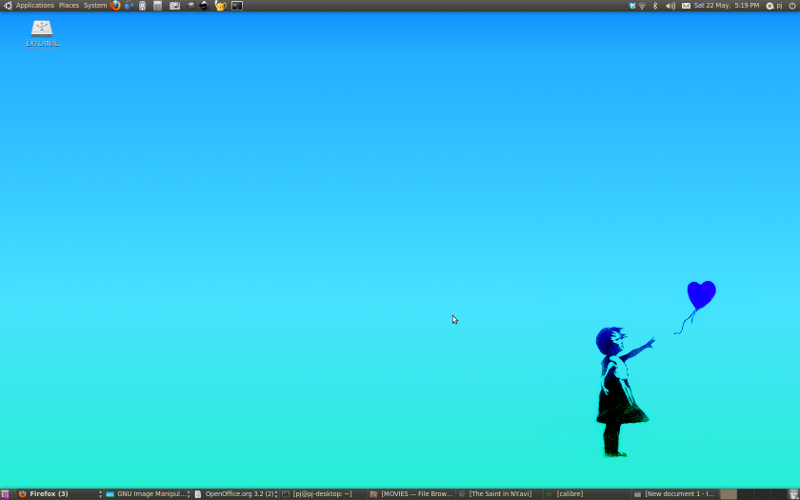Expand the OpenOffice.org group arrow

coord(276,494)
